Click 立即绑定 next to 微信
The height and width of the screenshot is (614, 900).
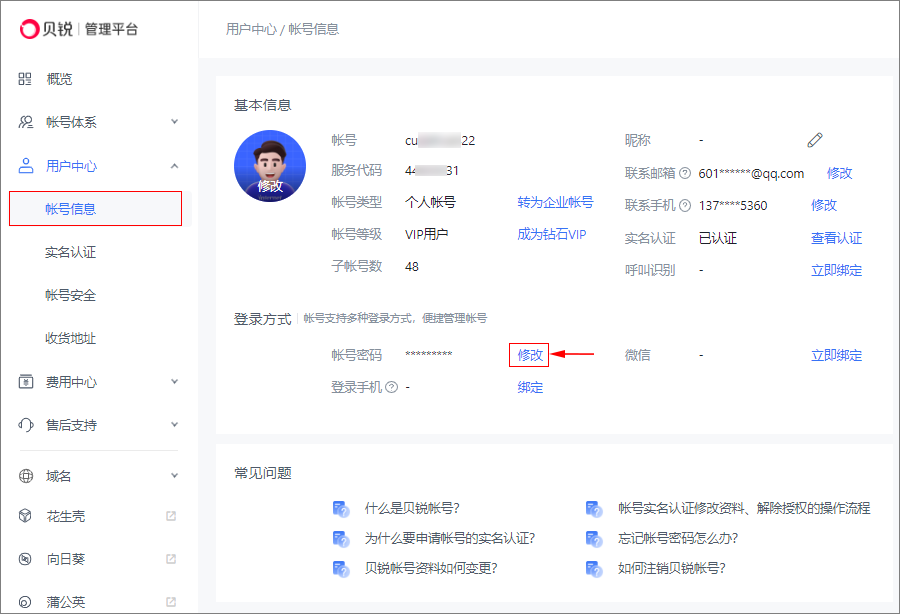[x=836, y=355]
